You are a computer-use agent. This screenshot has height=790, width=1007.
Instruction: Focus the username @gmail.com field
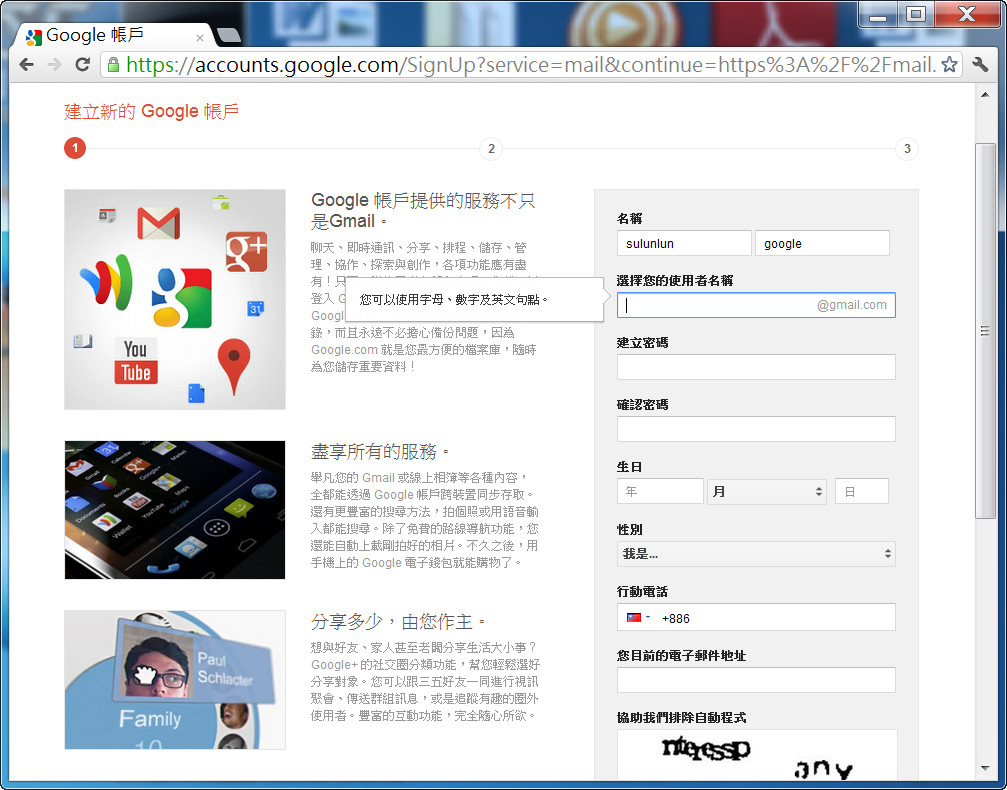pyautogui.click(x=756, y=305)
